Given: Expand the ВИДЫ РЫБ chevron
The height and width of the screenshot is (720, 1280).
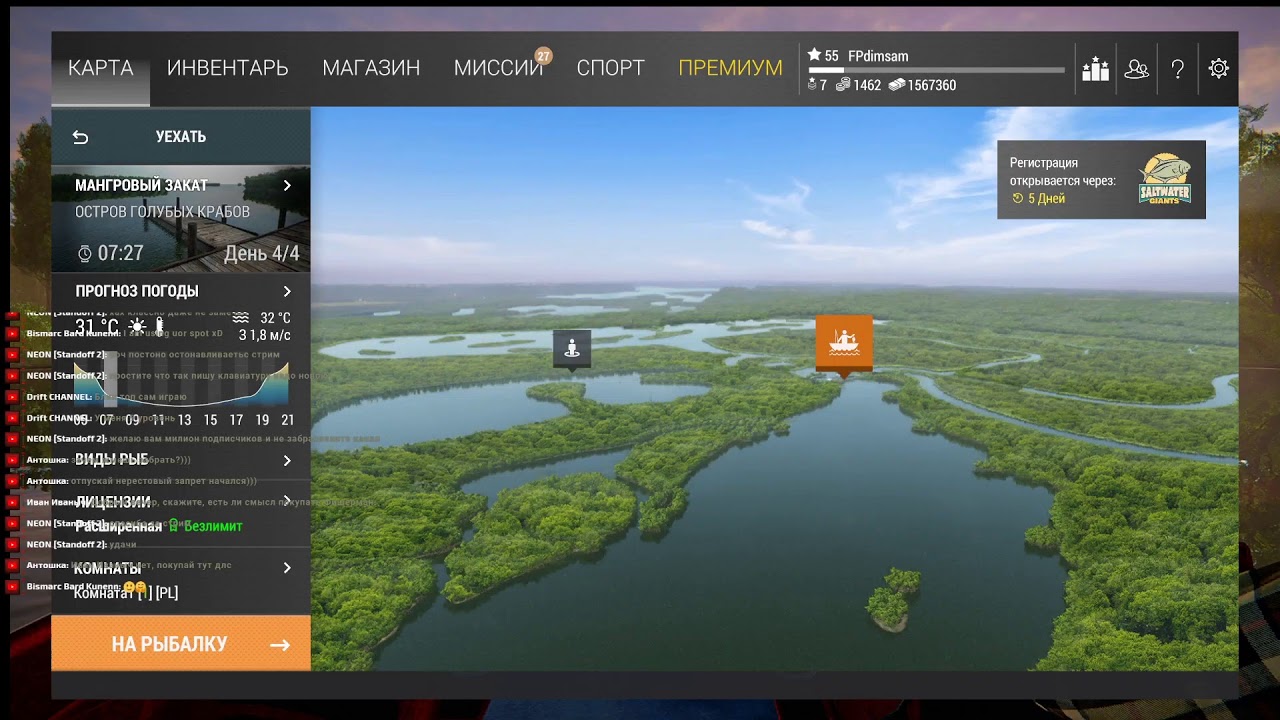Looking at the screenshot, I should [x=287, y=460].
